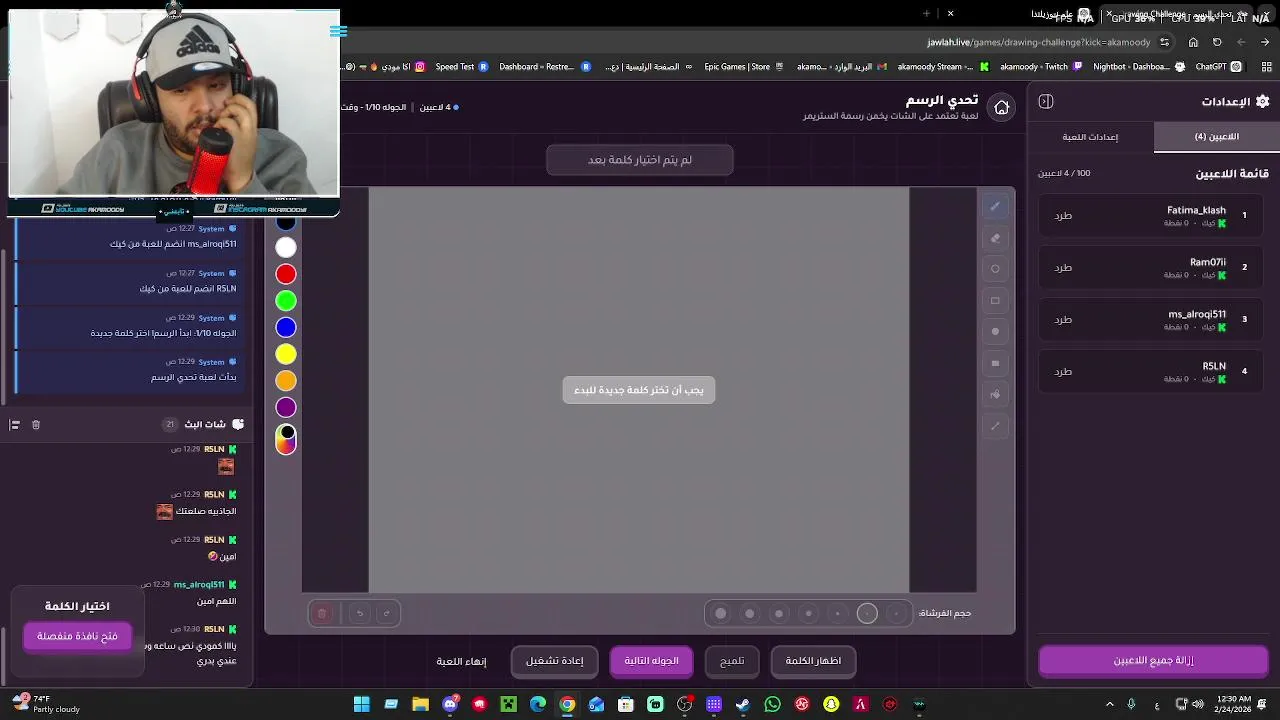
Task: Click the browser address bar URL
Action: point(1039,43)
